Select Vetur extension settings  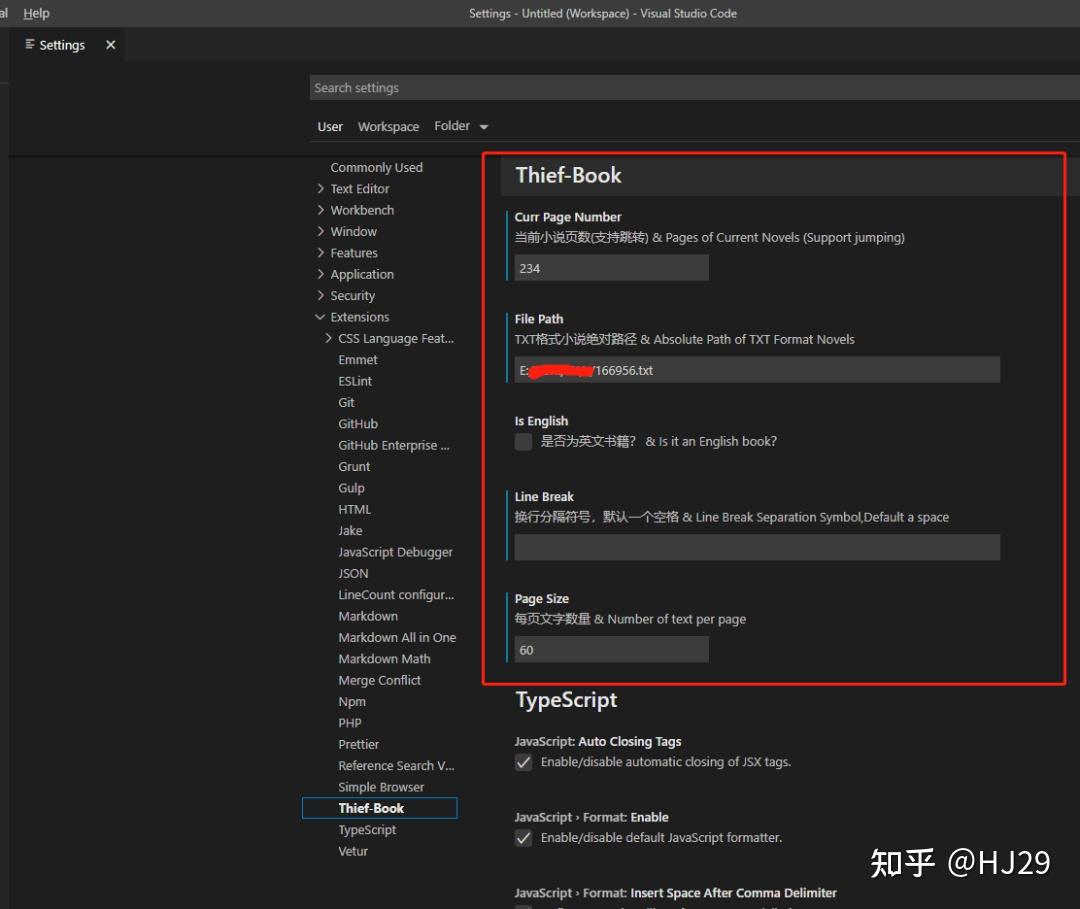click(353, 850)
